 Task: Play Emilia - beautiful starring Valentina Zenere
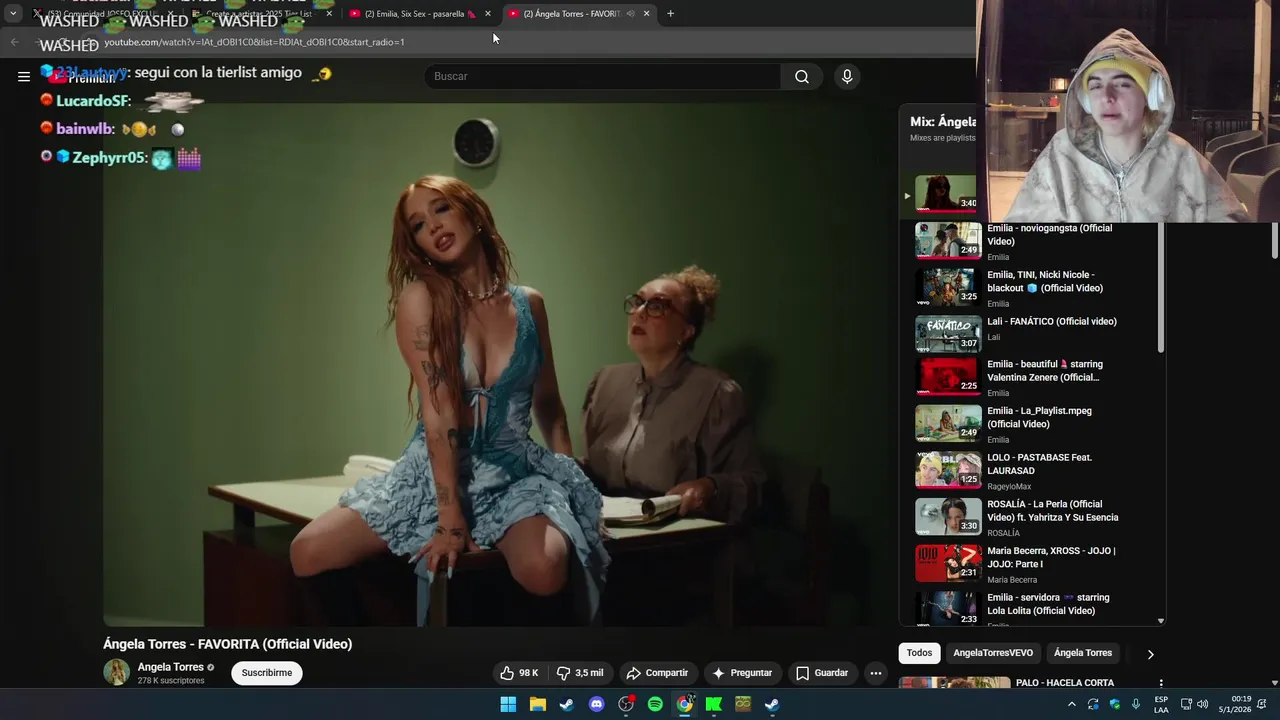point(1030,380)
